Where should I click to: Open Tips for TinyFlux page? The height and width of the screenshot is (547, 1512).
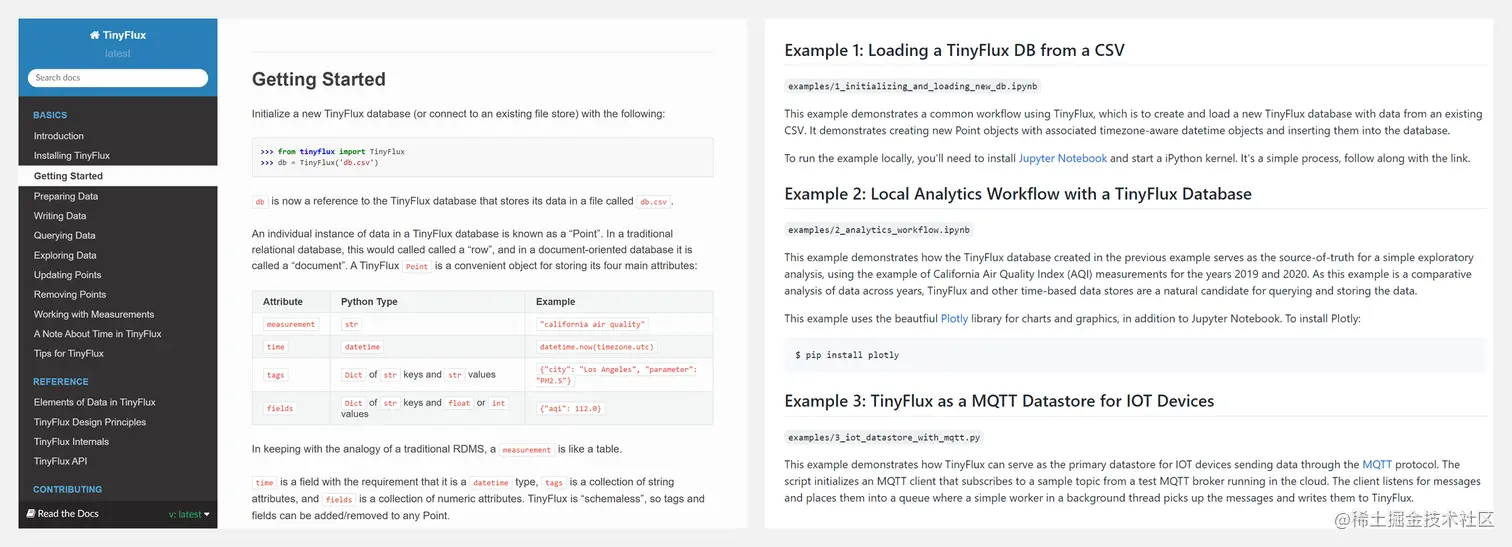click(69, 353)
